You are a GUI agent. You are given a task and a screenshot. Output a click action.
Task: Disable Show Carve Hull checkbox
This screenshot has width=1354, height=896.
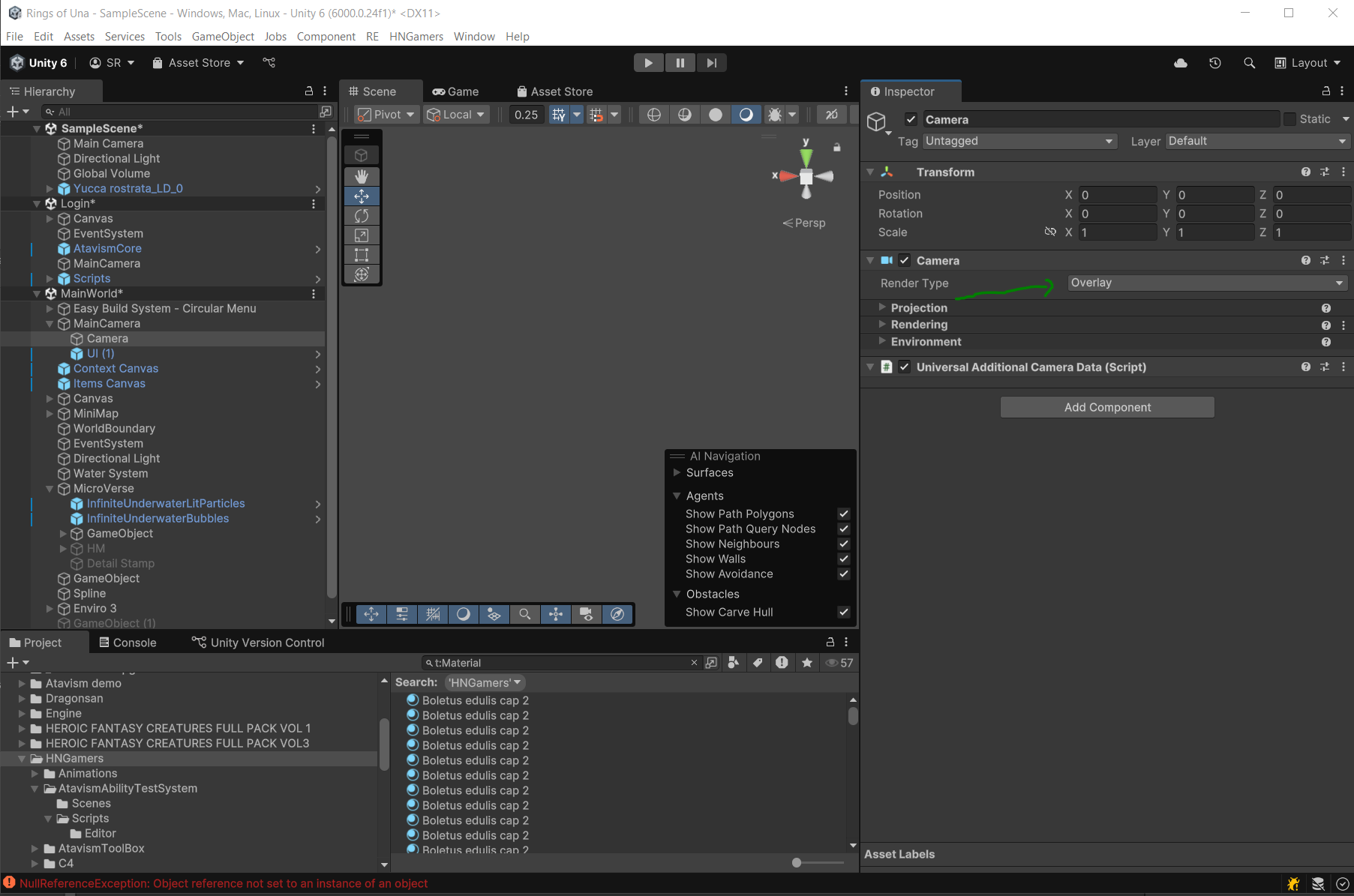click(844, 612)
